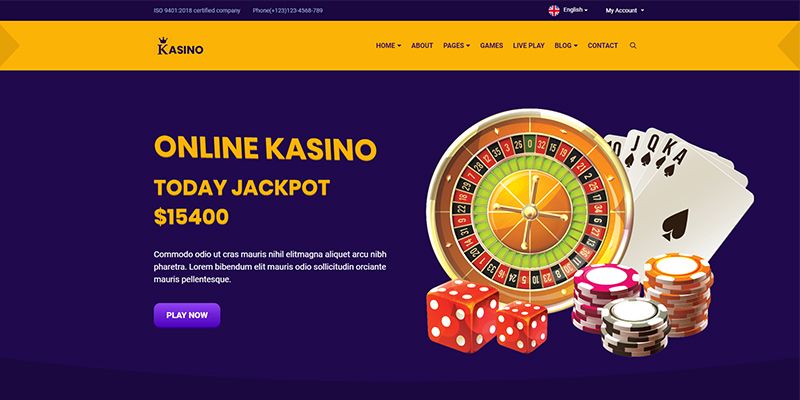
Task: Expand the My Account dropdown
Action: 624,10
